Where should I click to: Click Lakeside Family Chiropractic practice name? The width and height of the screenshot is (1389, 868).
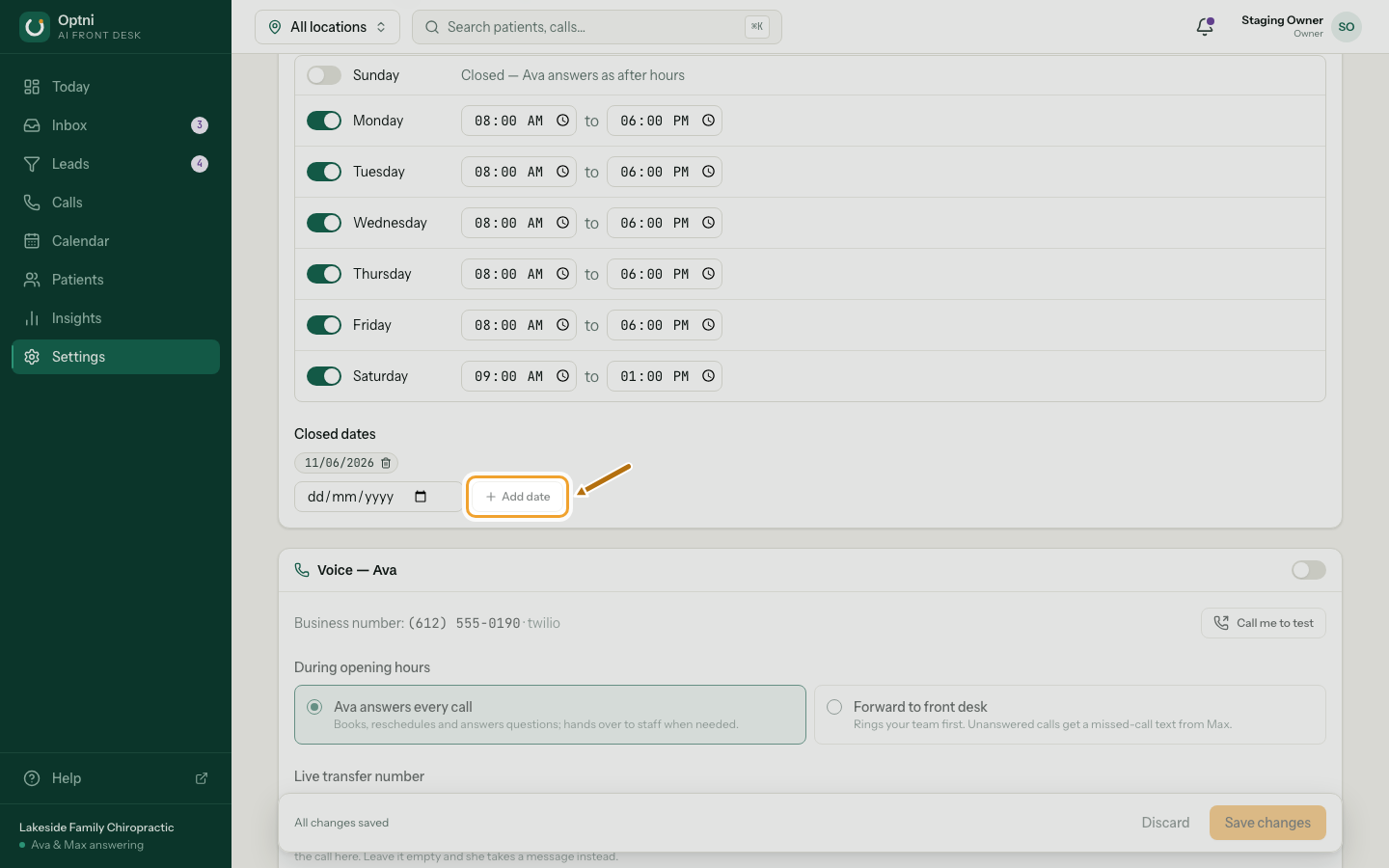point(96,827)
